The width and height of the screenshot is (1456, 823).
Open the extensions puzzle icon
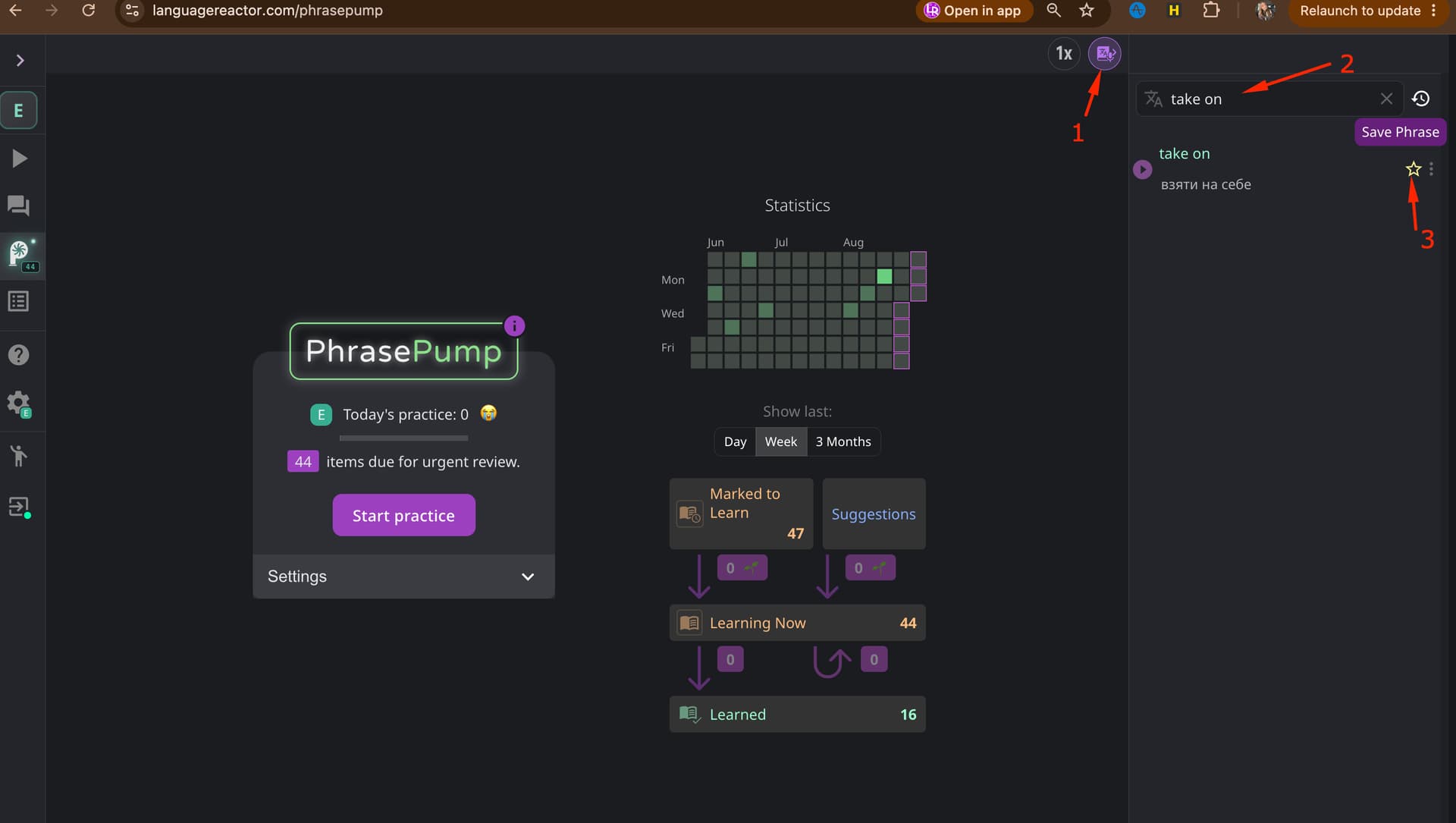(1212, 11)
